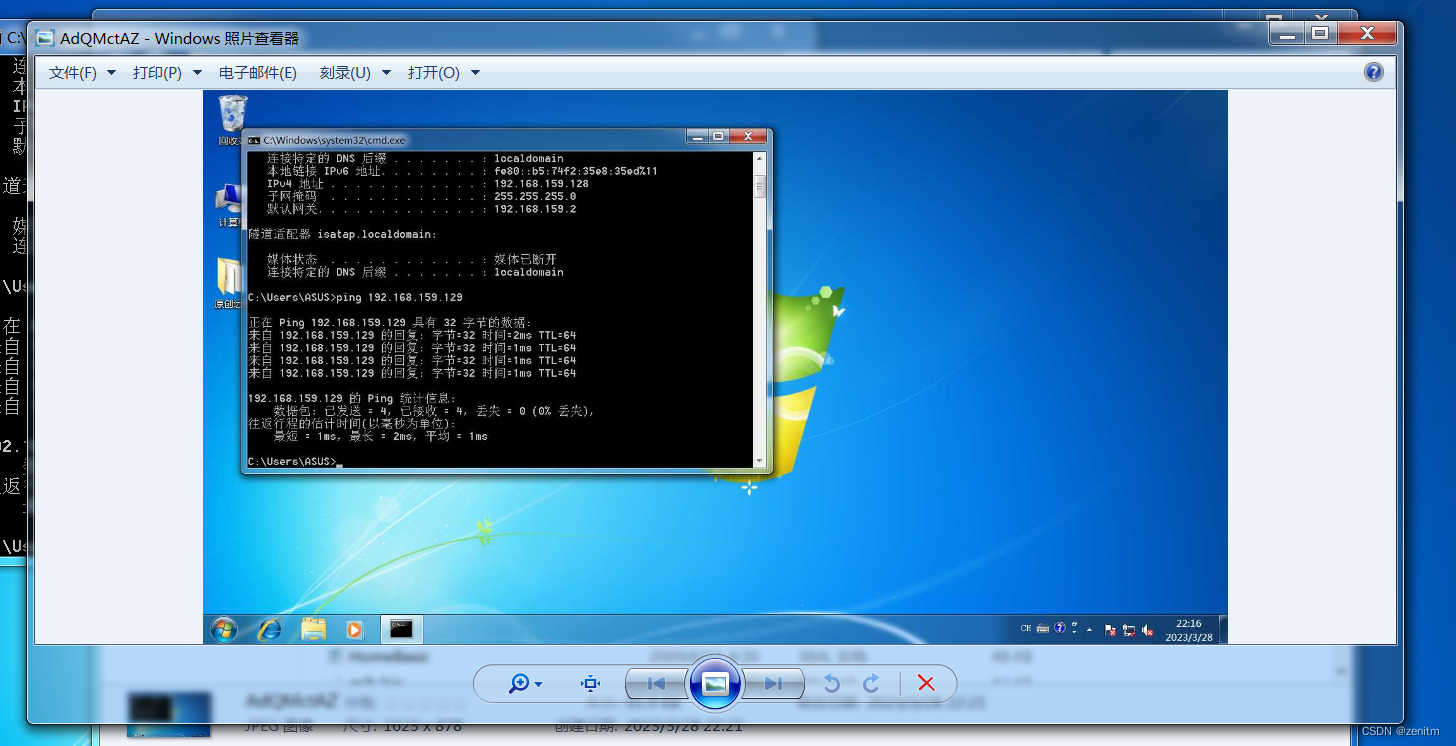Click cmd.exe title text in the picture
Viewport: 1456px width, 746px height.
point(334,141)
